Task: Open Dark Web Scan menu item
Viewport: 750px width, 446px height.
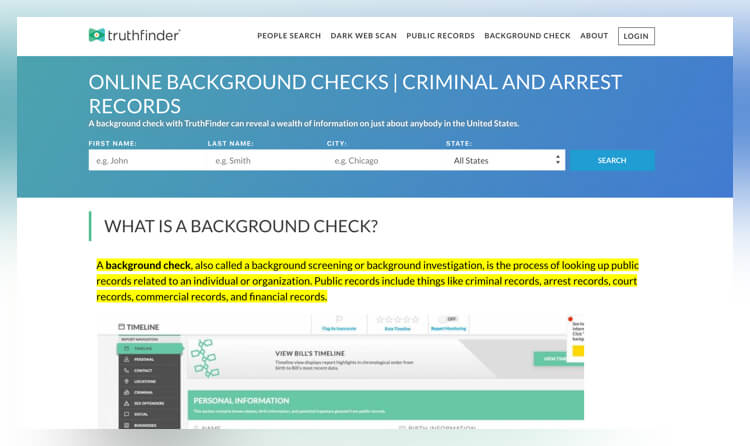Action: point(363,36)
